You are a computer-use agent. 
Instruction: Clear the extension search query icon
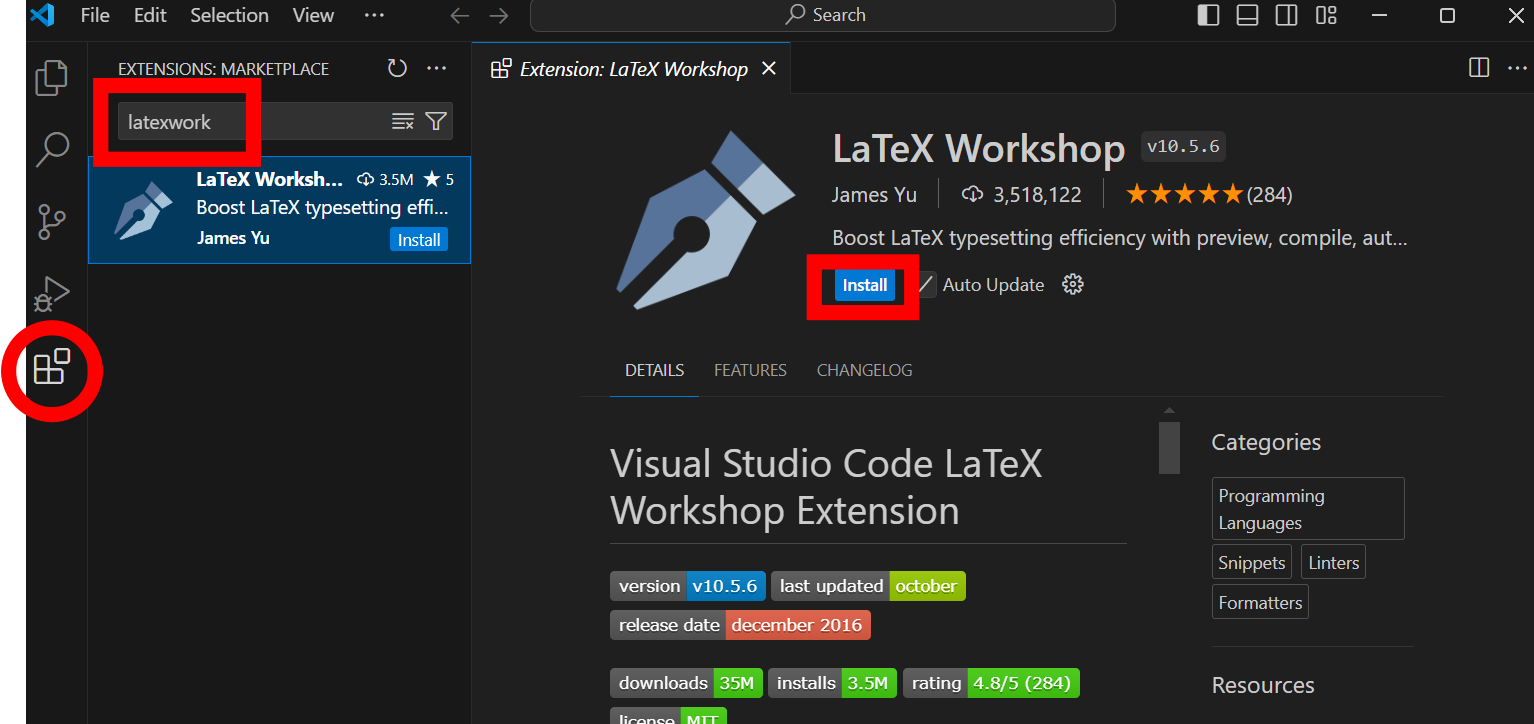[x=403, y=120]
